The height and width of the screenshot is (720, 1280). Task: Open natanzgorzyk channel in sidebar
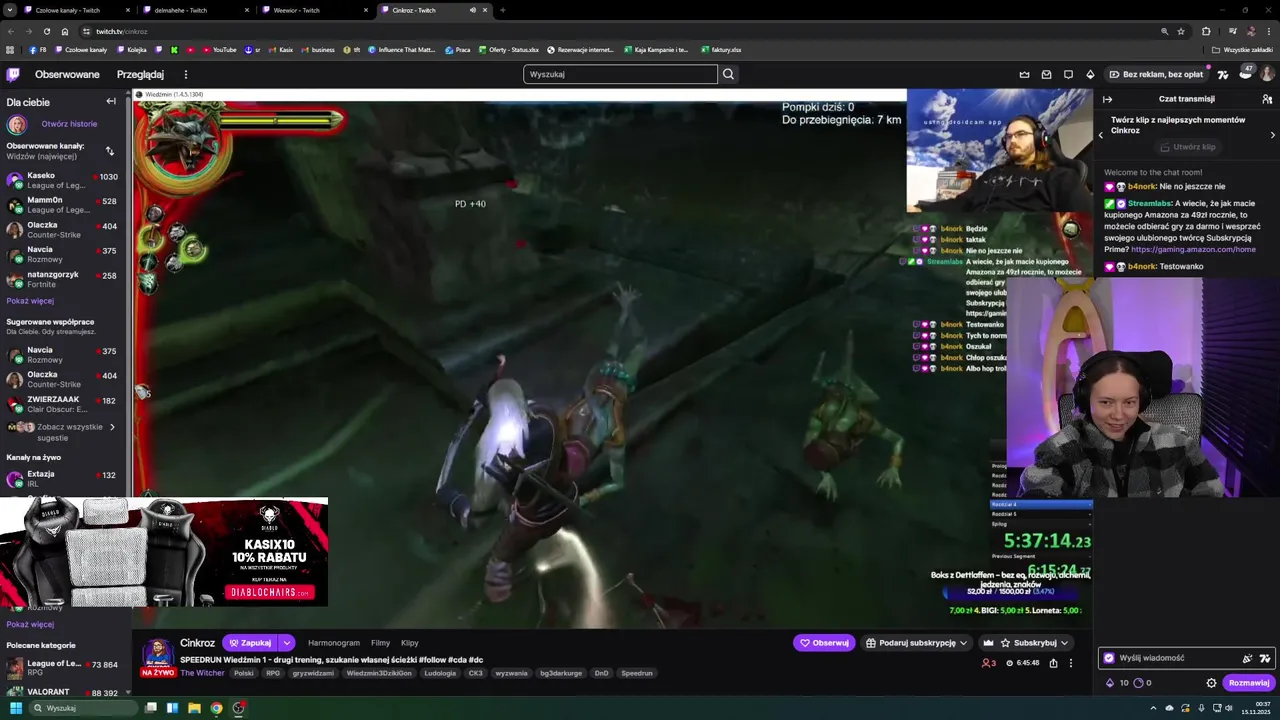tap(65, 279)
